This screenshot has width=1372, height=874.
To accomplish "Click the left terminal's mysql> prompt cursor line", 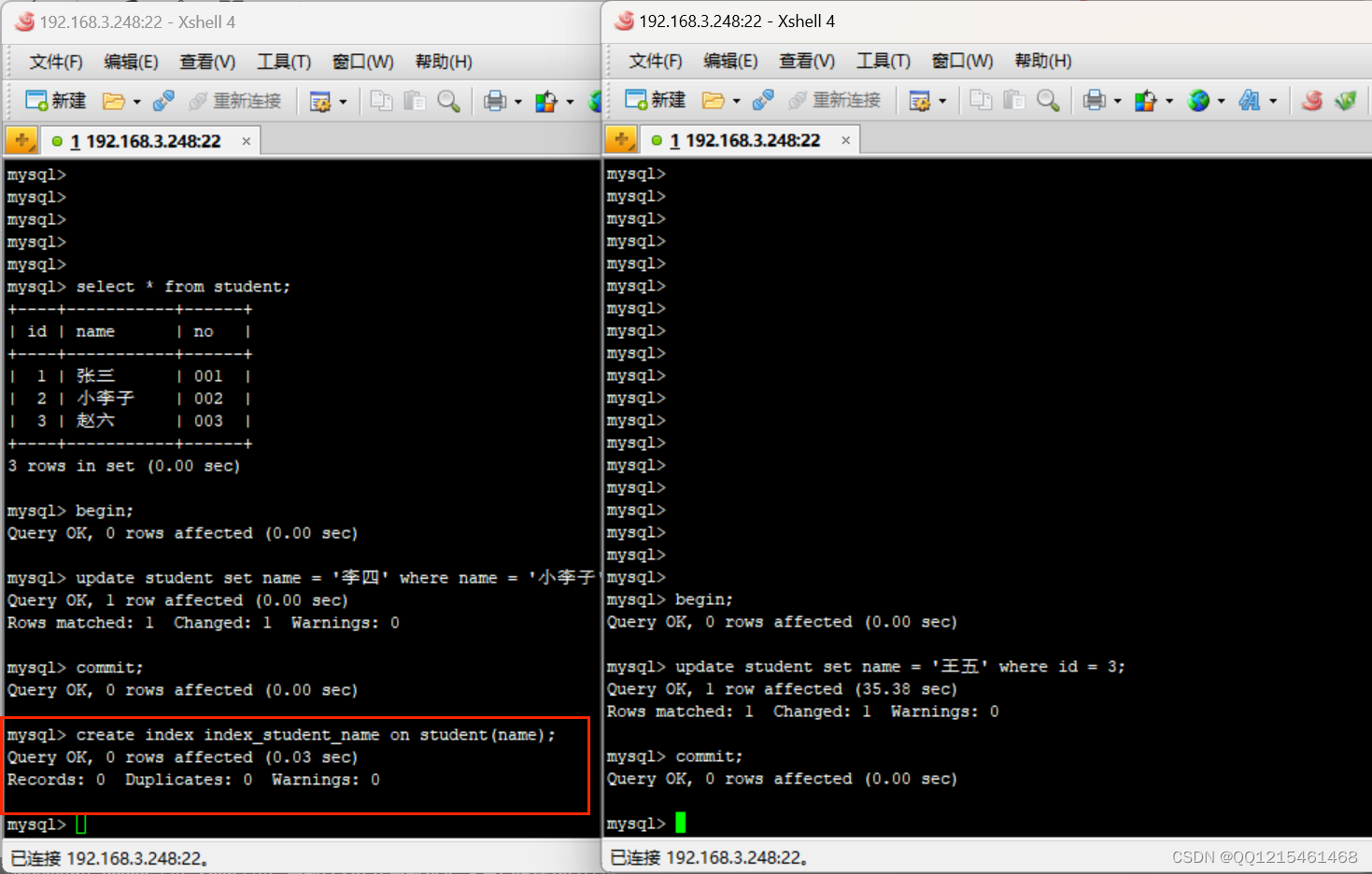I will point(47,825).
